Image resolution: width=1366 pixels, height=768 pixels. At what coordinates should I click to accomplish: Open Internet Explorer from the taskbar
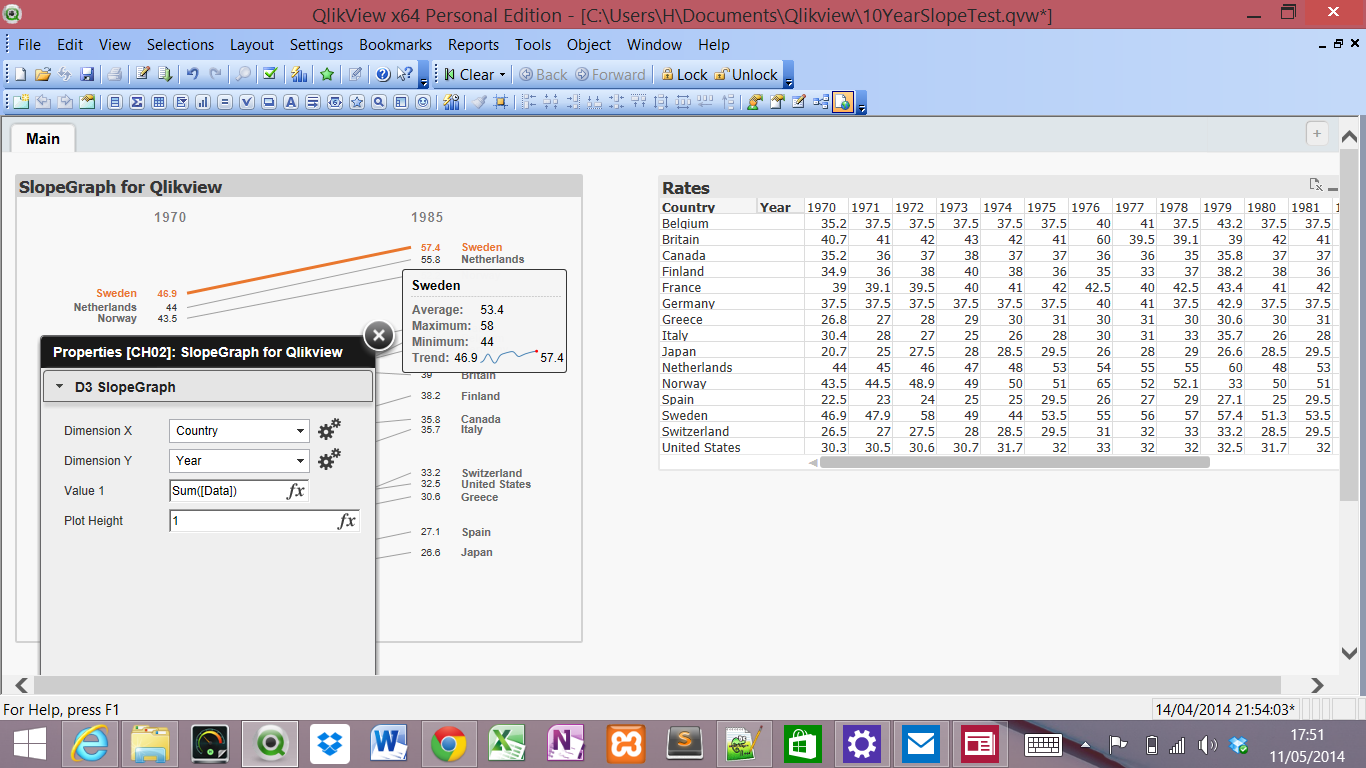[x=90, y=744]
